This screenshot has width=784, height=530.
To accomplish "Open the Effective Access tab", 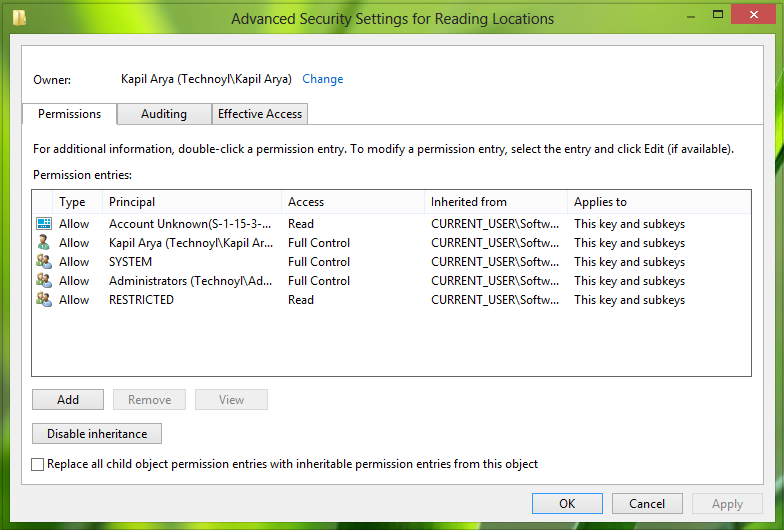I will pos(260,114).
